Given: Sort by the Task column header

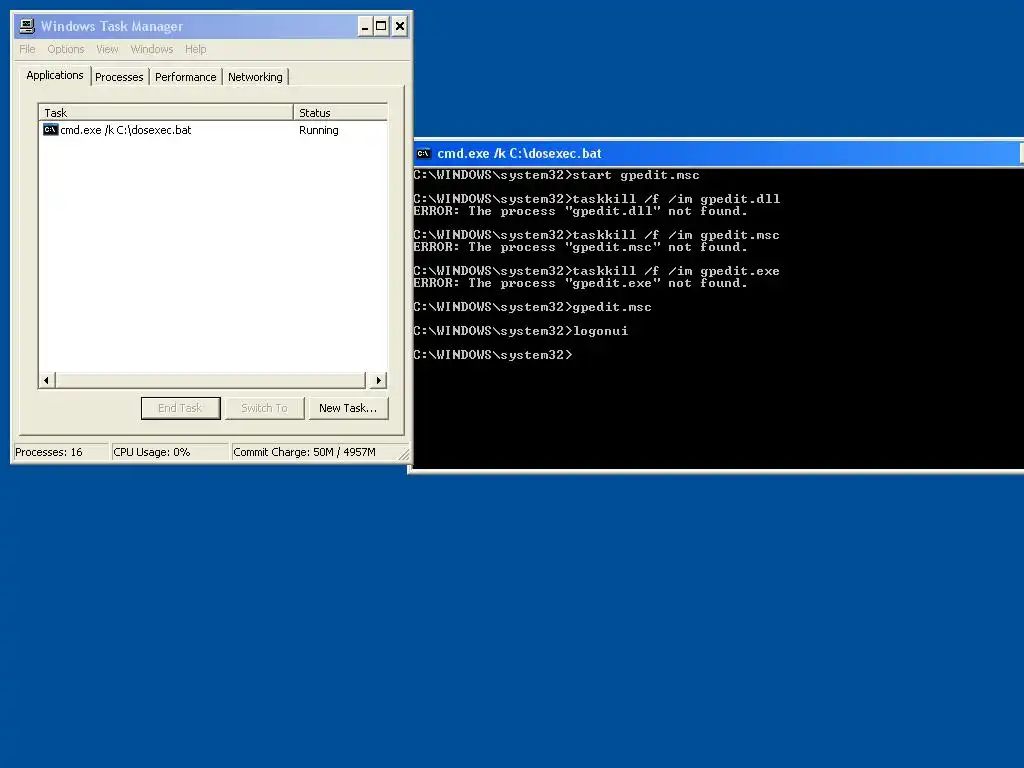Looking at the screenshot, I should pos(166,112).
